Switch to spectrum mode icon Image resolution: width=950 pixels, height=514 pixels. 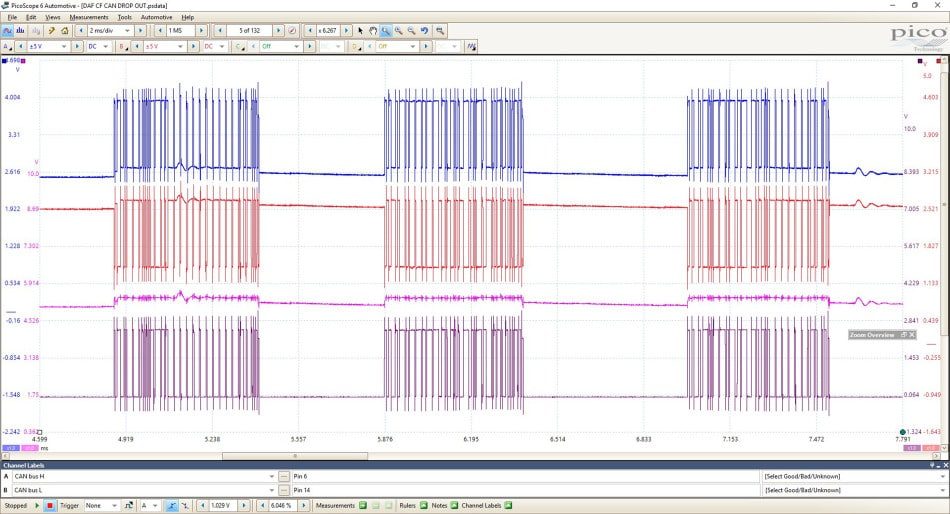coord(21,30)
